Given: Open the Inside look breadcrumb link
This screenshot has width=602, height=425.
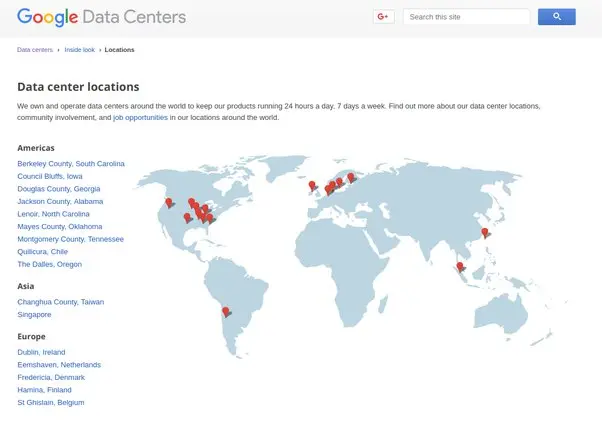Looking at the screenshot, I should pos(79,50).
